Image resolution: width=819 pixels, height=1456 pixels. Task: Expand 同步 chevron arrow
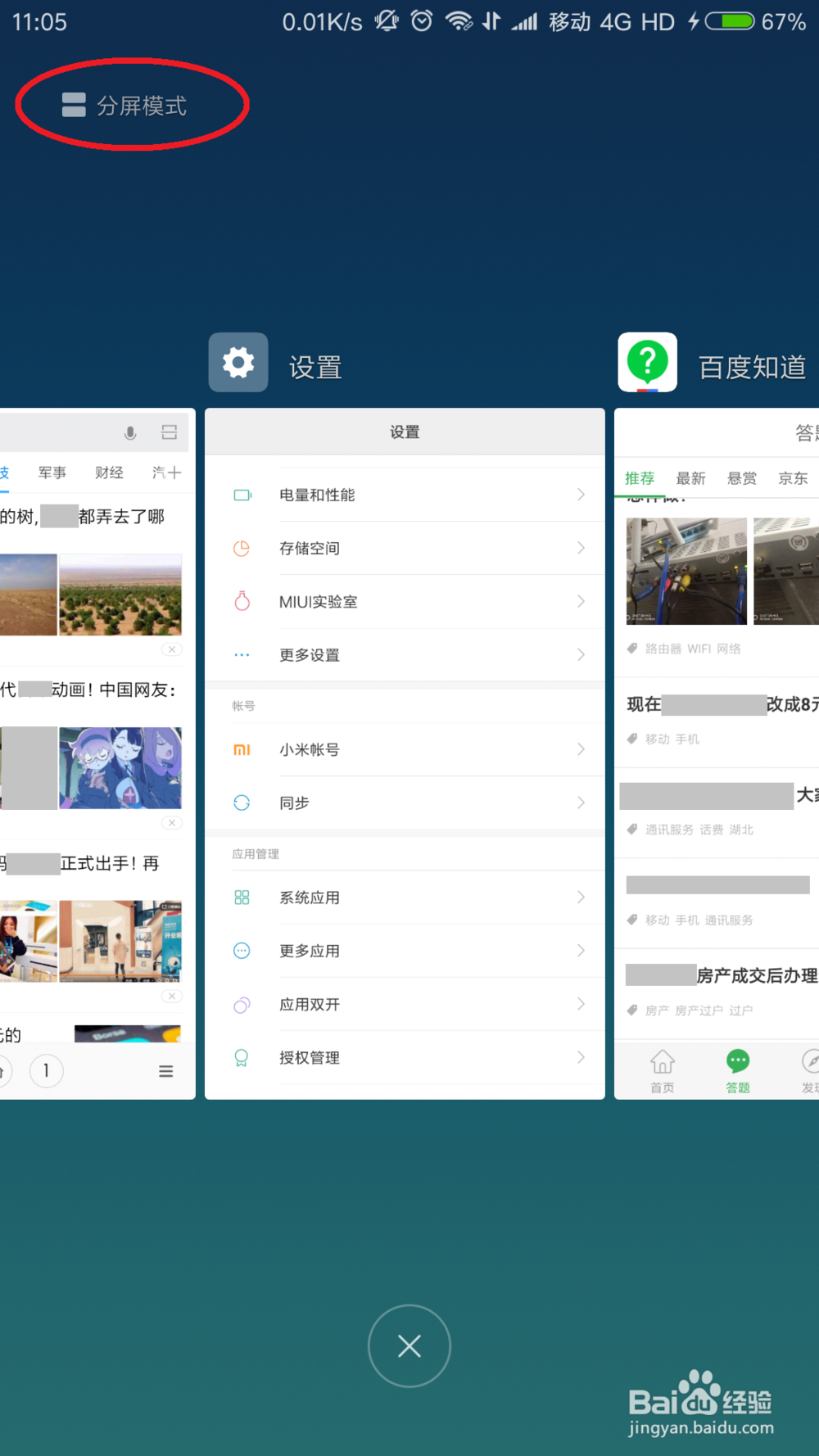pos(581,803)
